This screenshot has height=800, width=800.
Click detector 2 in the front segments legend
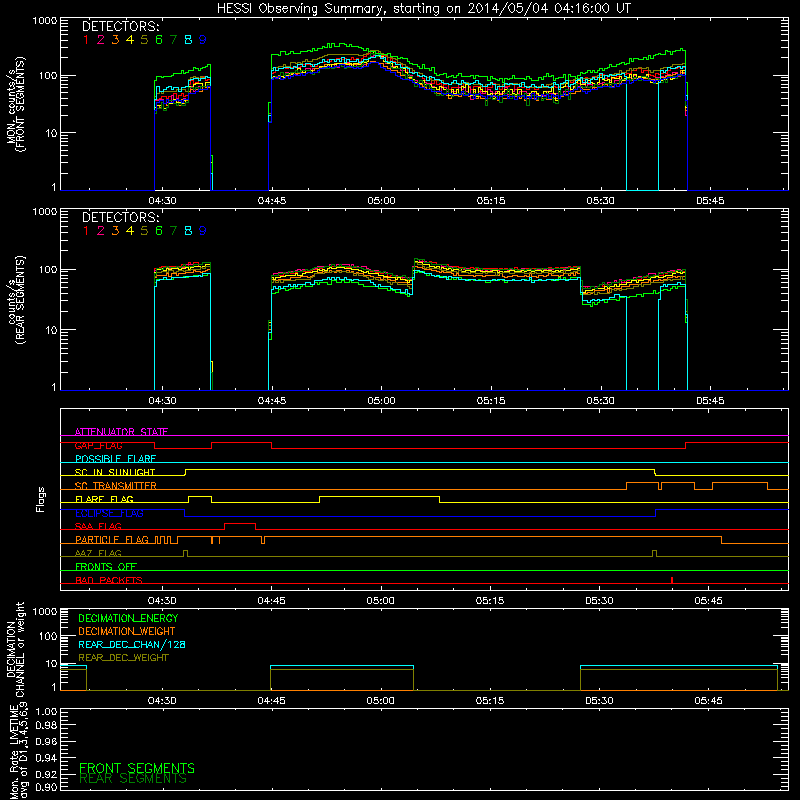(101, 40)
